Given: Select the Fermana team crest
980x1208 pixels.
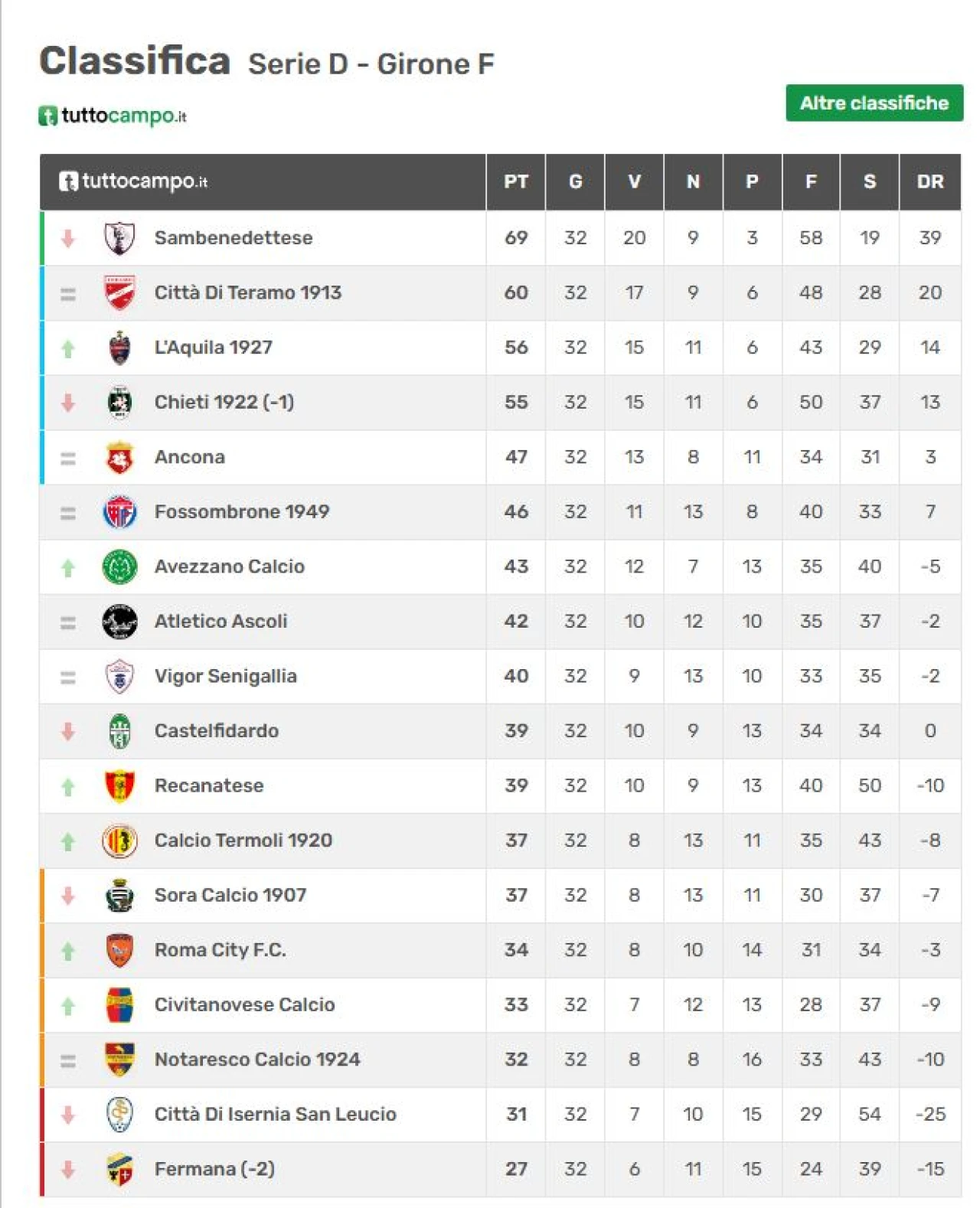Looking at the screenshot, I should (x=119, y=1170).
